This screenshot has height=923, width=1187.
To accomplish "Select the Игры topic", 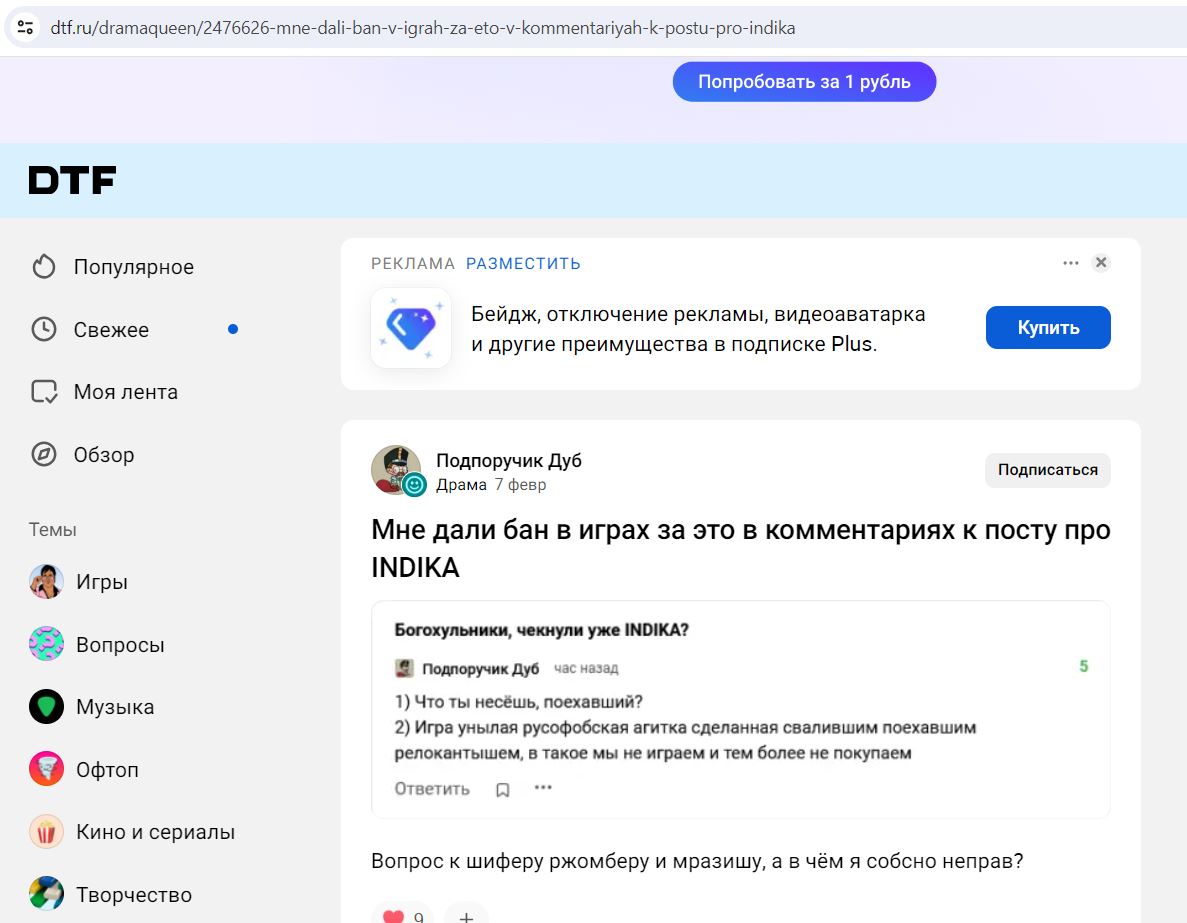I will (102, 582).
